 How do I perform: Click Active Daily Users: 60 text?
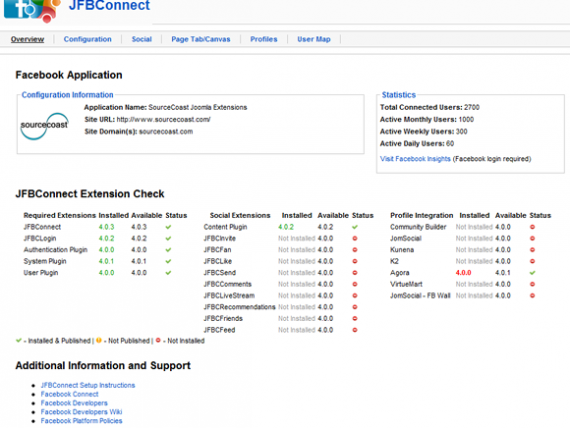pyautogui.click(x=417, y=144)
